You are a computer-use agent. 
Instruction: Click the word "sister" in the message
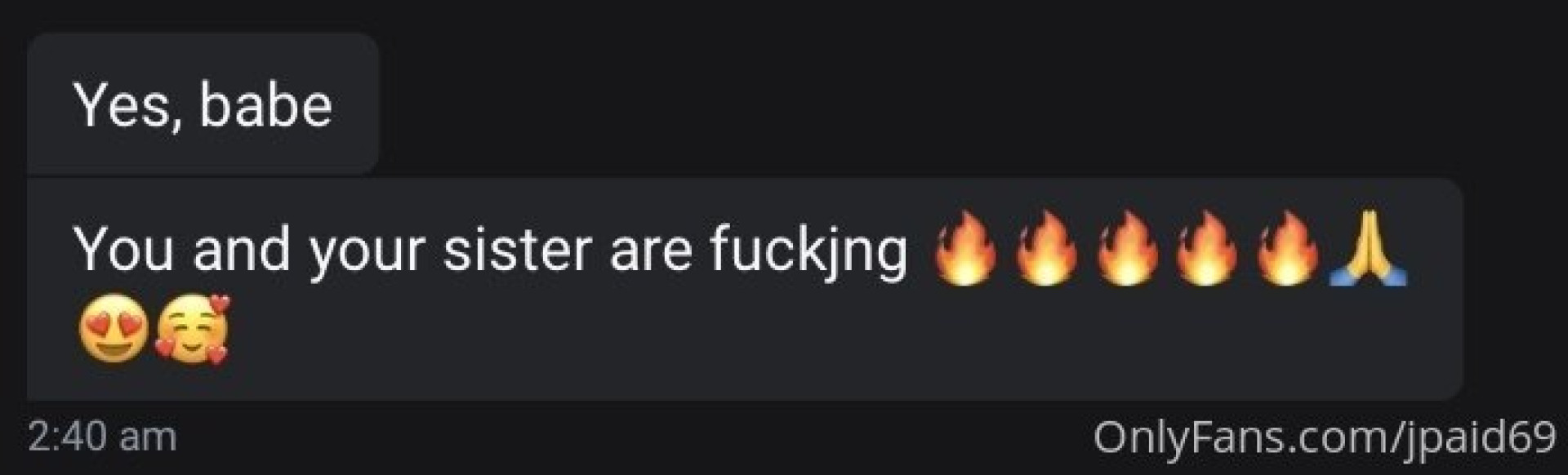click(517, 248)
